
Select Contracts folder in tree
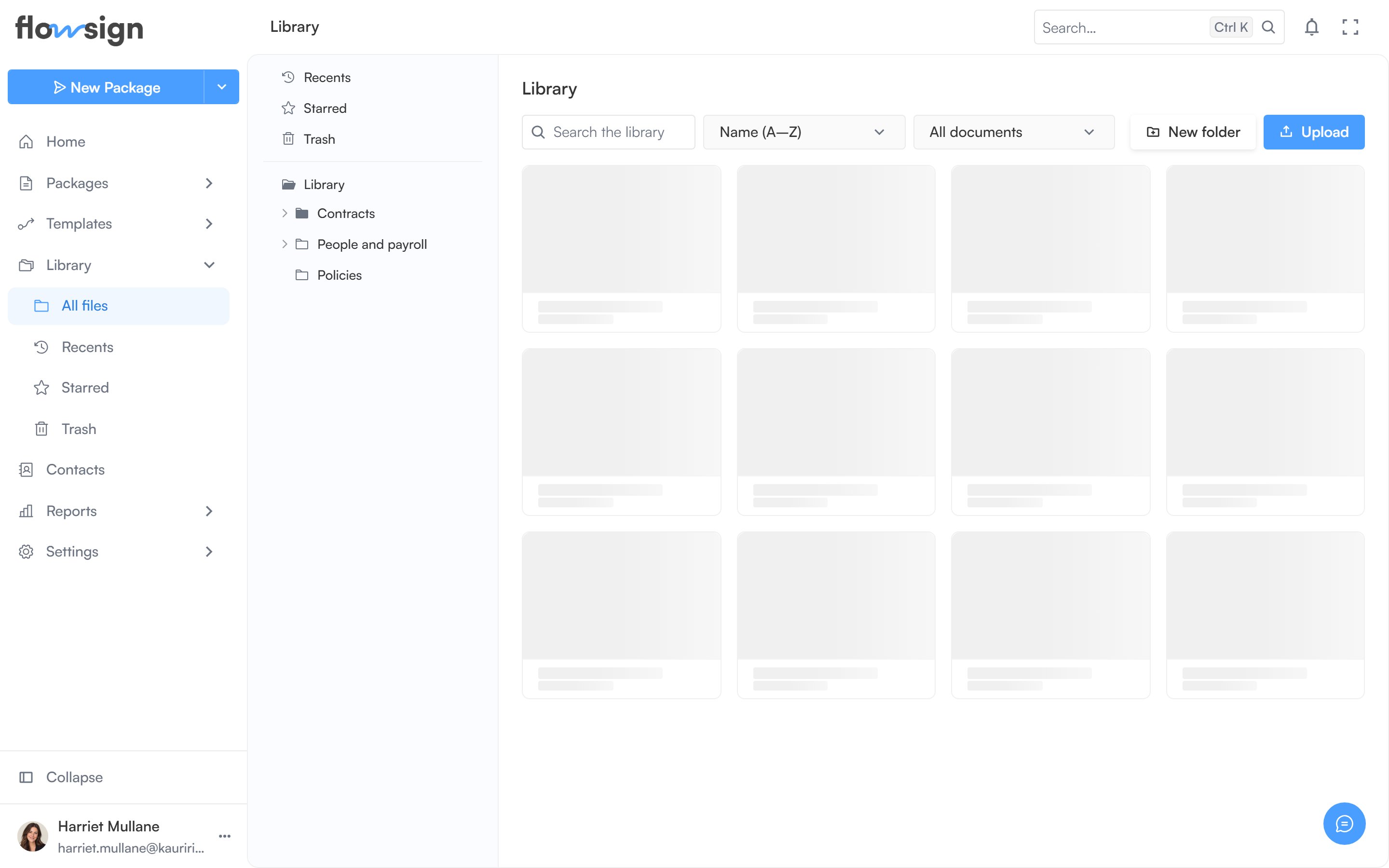(345, 214)
